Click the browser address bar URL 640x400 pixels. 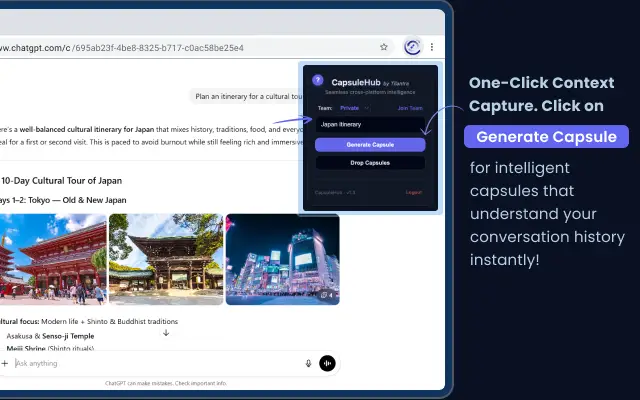(122, 48)
